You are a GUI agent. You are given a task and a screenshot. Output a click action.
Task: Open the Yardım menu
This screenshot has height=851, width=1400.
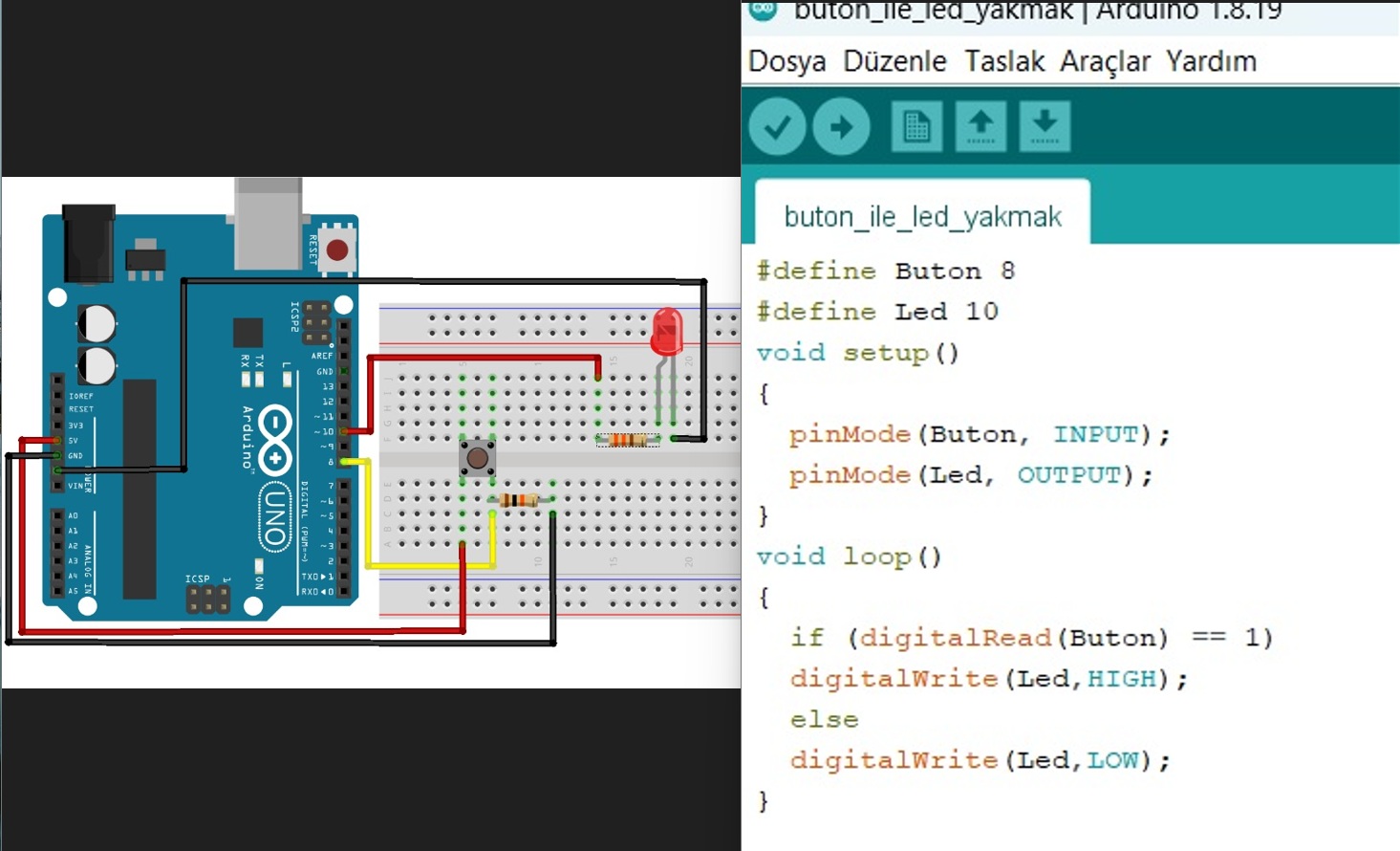(x=1211, y=61)
